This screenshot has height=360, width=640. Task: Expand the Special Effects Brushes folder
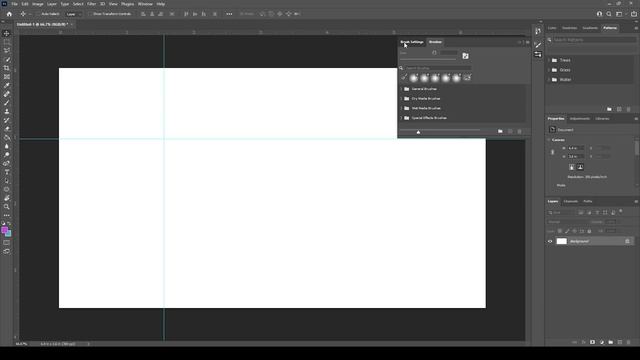coord(402,118)
